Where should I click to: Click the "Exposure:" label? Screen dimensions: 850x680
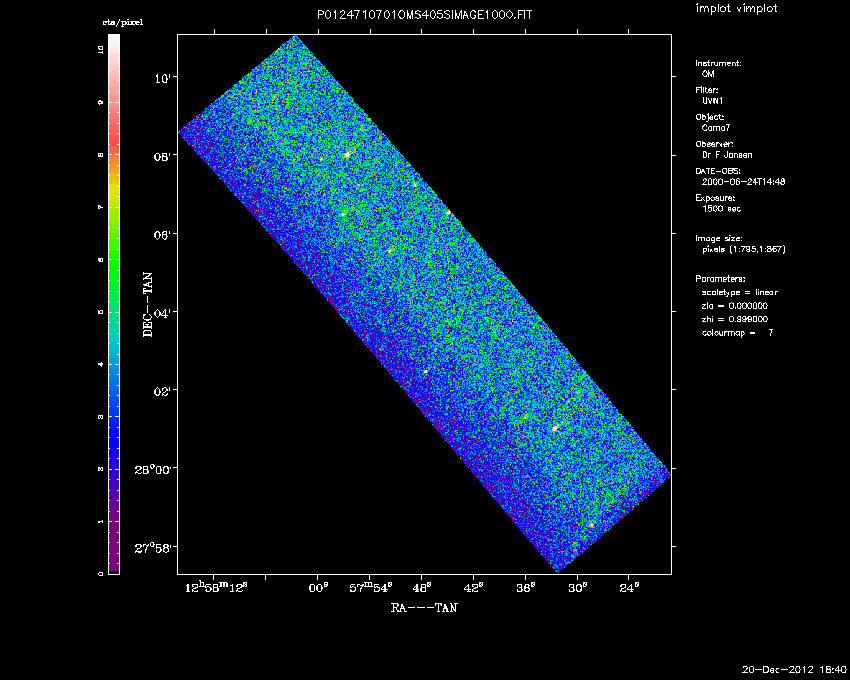[715, 198]
